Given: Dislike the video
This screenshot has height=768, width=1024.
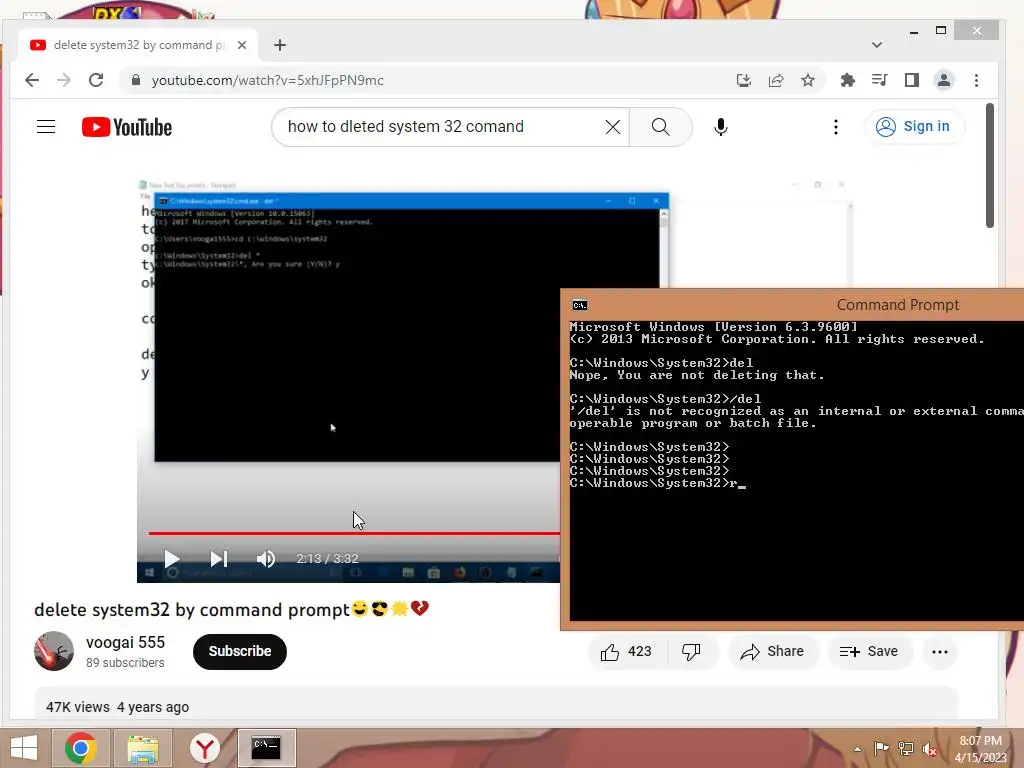Looking at the screenshot, I should 691,652.
